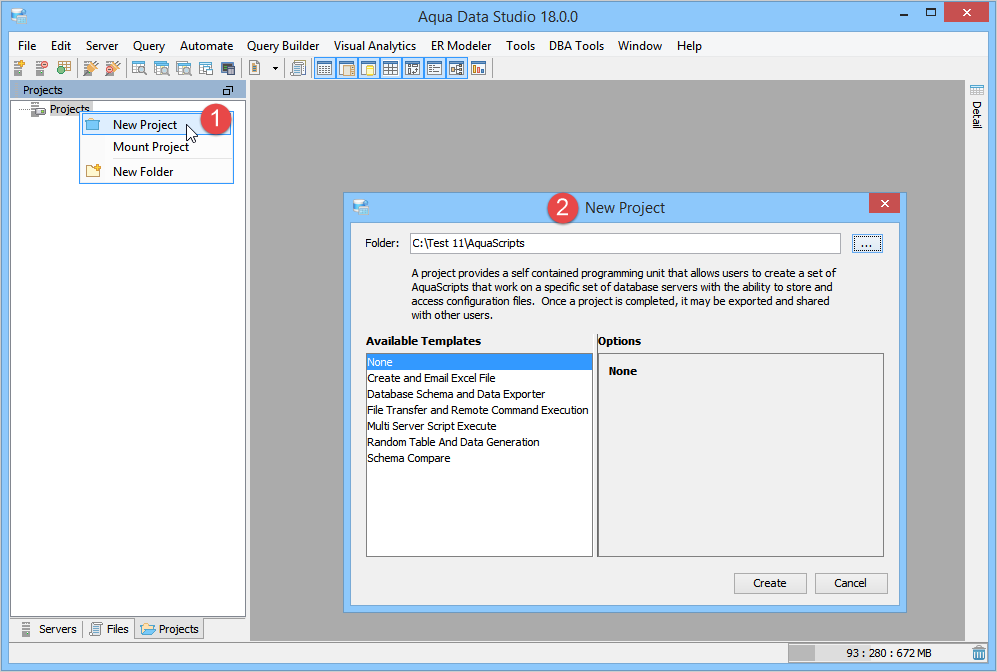Open the ER Modeler menu

461,46
